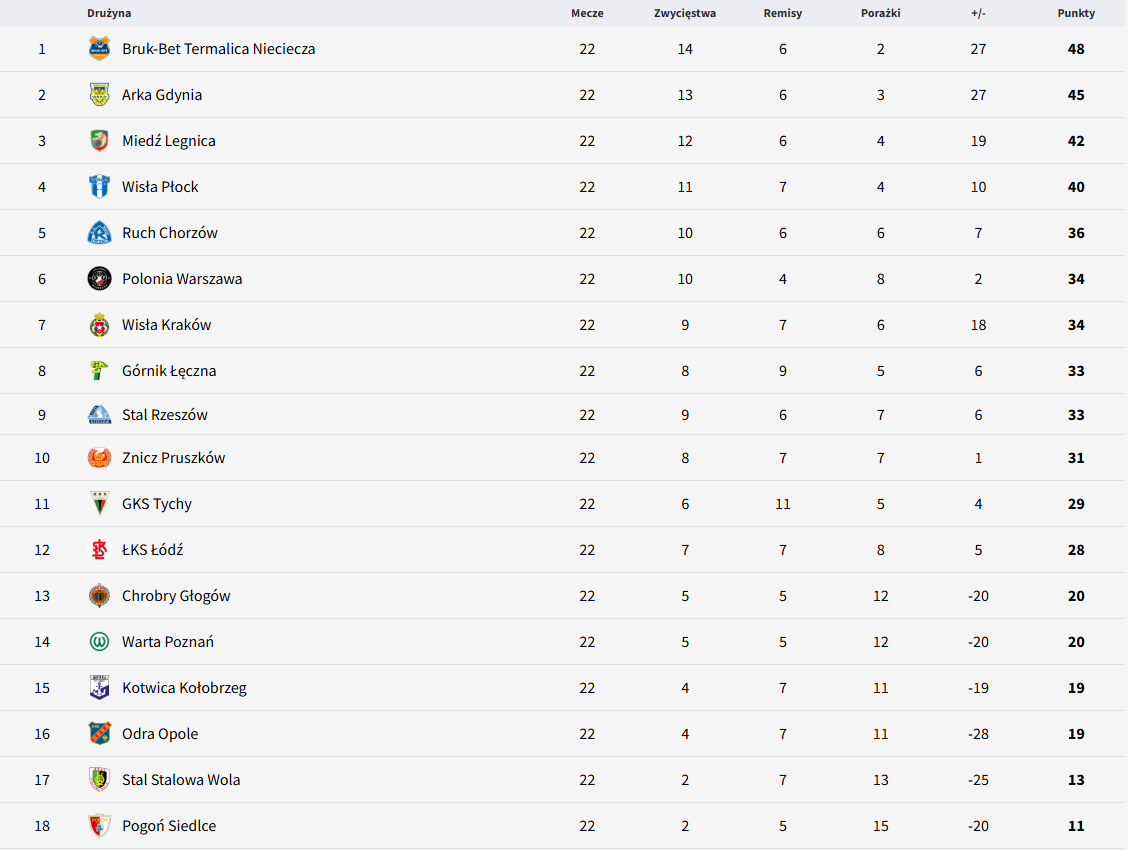Open the Kotwica Kołobrzeg team name

click(184, 688)
